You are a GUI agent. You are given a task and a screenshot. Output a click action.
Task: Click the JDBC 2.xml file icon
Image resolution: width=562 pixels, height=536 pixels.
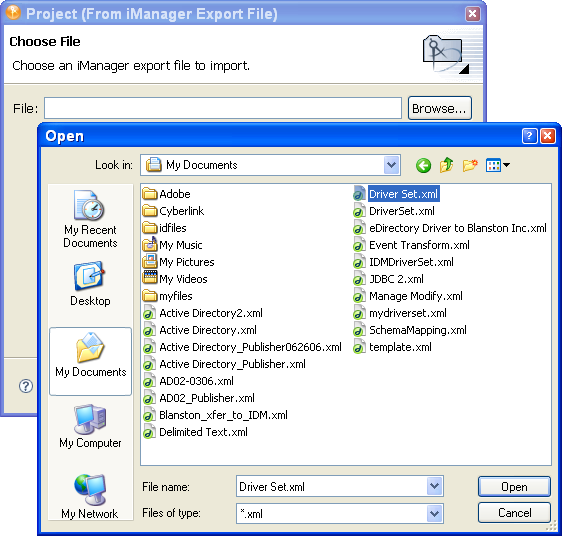click(359, 279)
